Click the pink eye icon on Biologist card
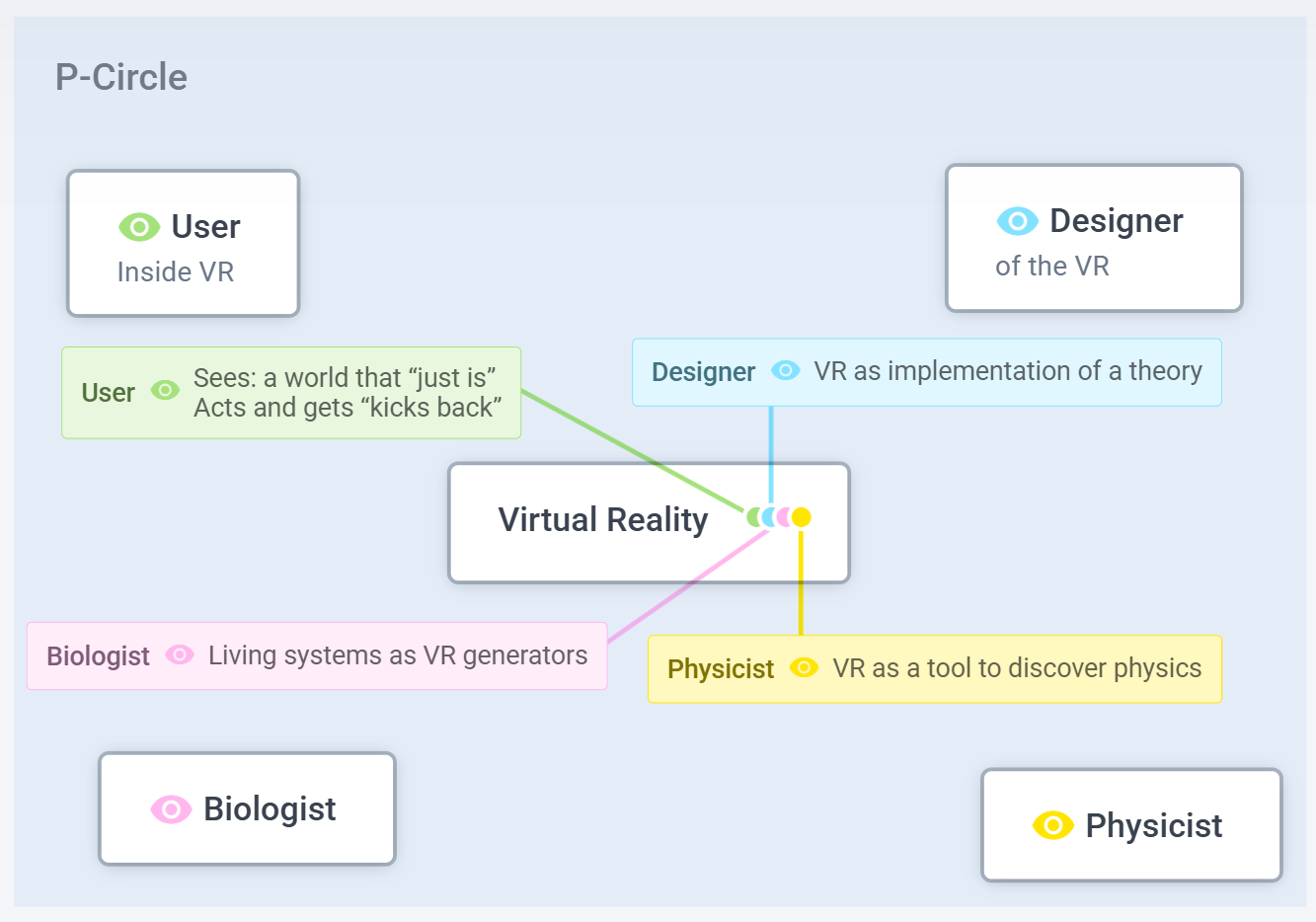Viewport: 1316px width, 922px height. (171, 809)
